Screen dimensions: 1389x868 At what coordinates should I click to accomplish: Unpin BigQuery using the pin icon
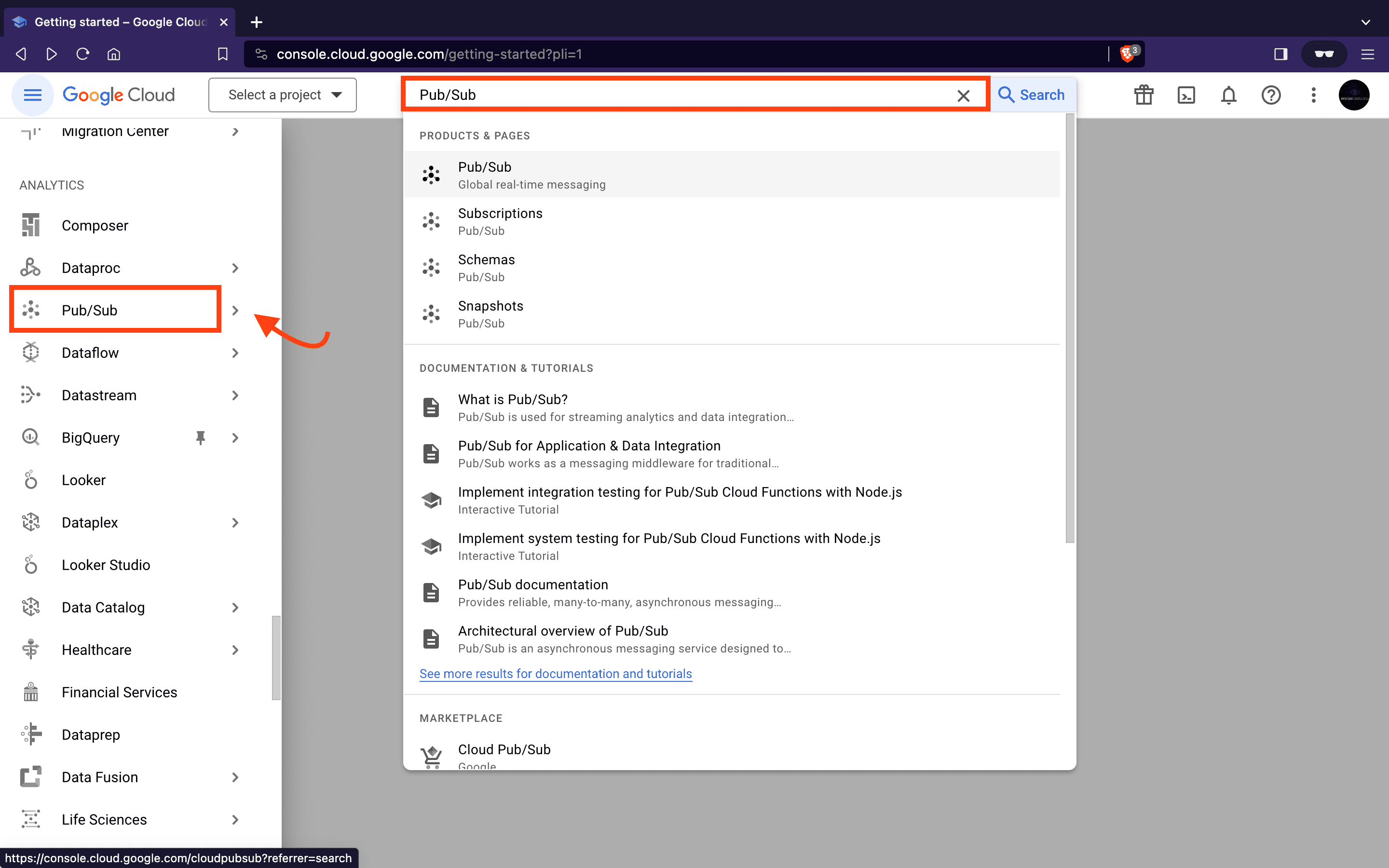[200, 437]
